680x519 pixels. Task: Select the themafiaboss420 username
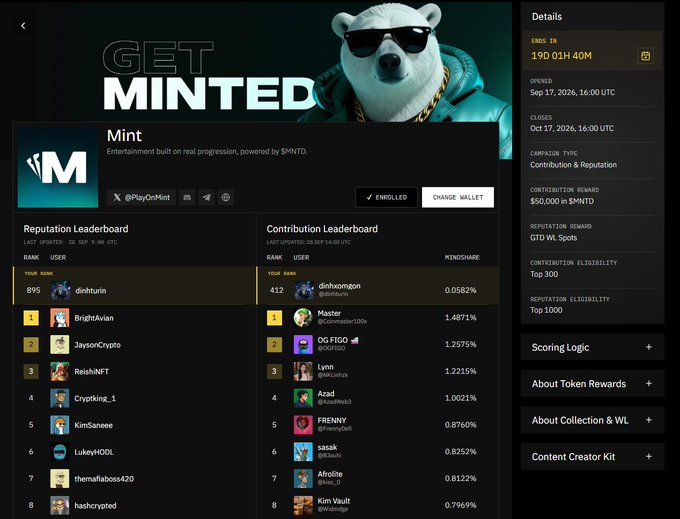104,479
